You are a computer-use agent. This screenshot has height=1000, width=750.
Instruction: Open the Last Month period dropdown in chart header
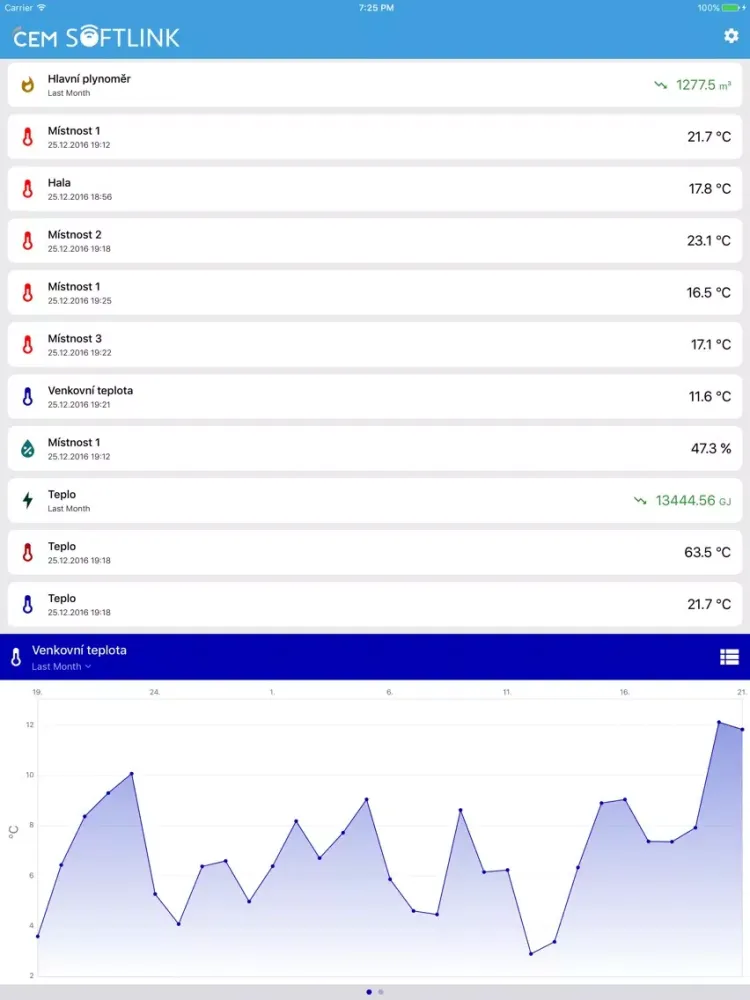(61, 666)
